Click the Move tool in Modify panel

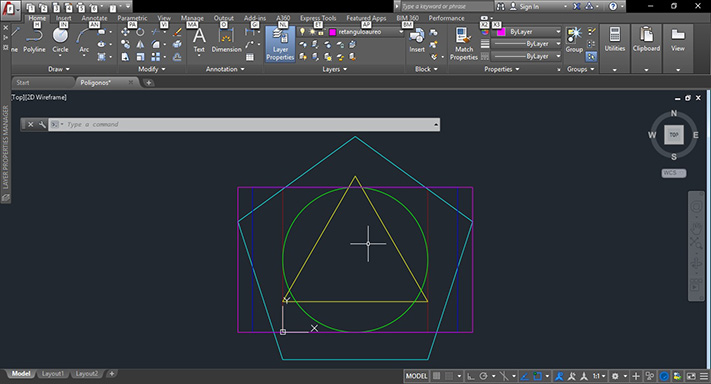125,32
